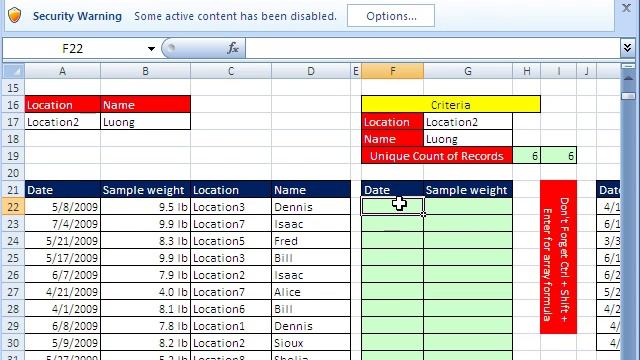Image resolution: width=640 pixels, height=360 pixels.
Task: Click empty green cell G22
Action: coord(468,207)
